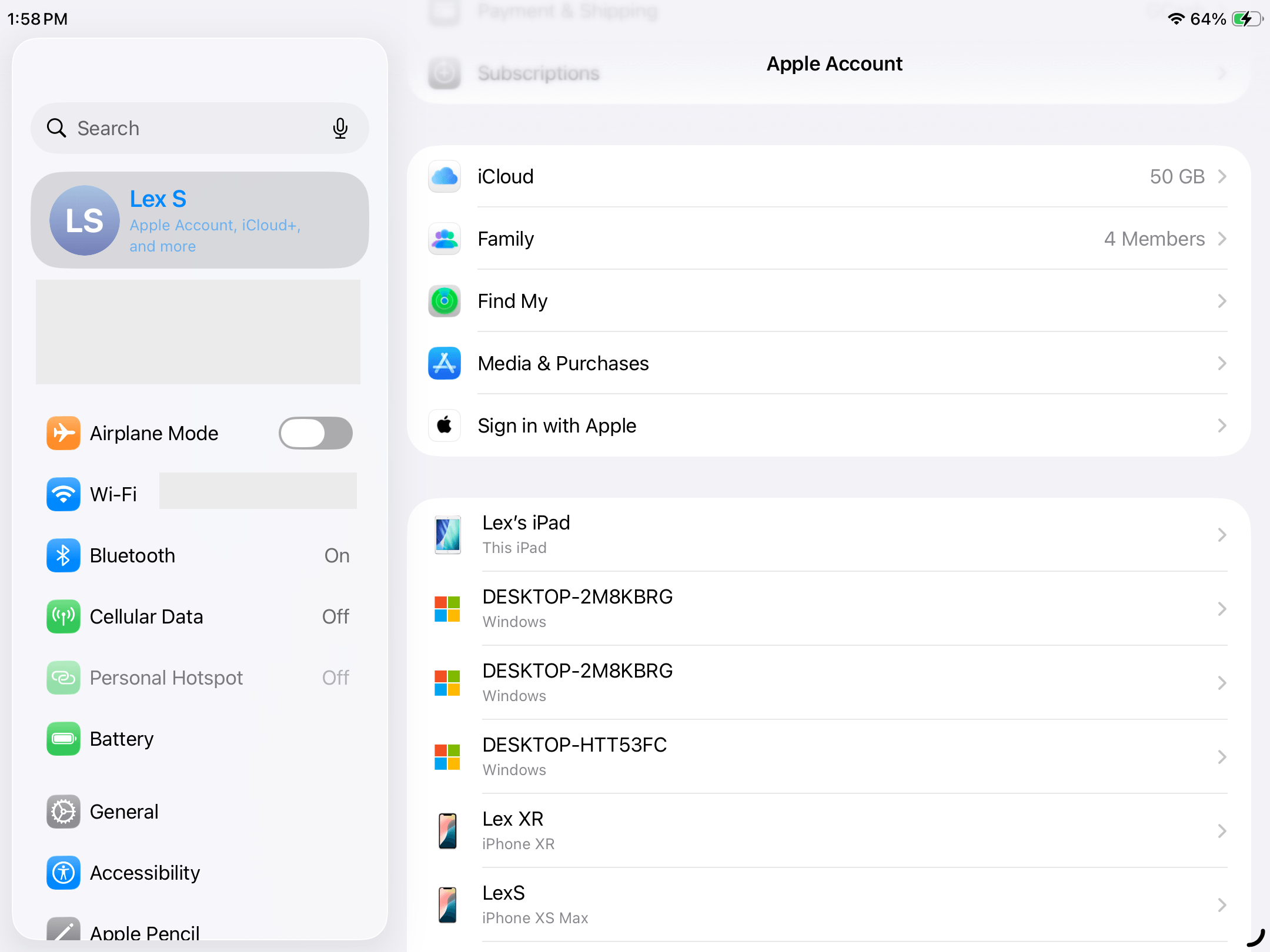Screen dimensions: 1270x952
Task: Open the Lex's iPad device entry
Action: [x=829, y=535]
